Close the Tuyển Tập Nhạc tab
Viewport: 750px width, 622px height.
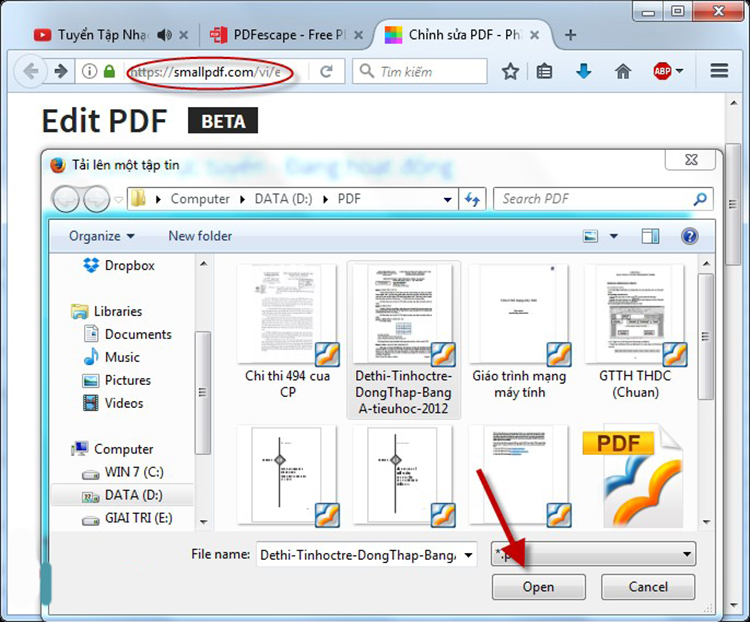[184, 35]
